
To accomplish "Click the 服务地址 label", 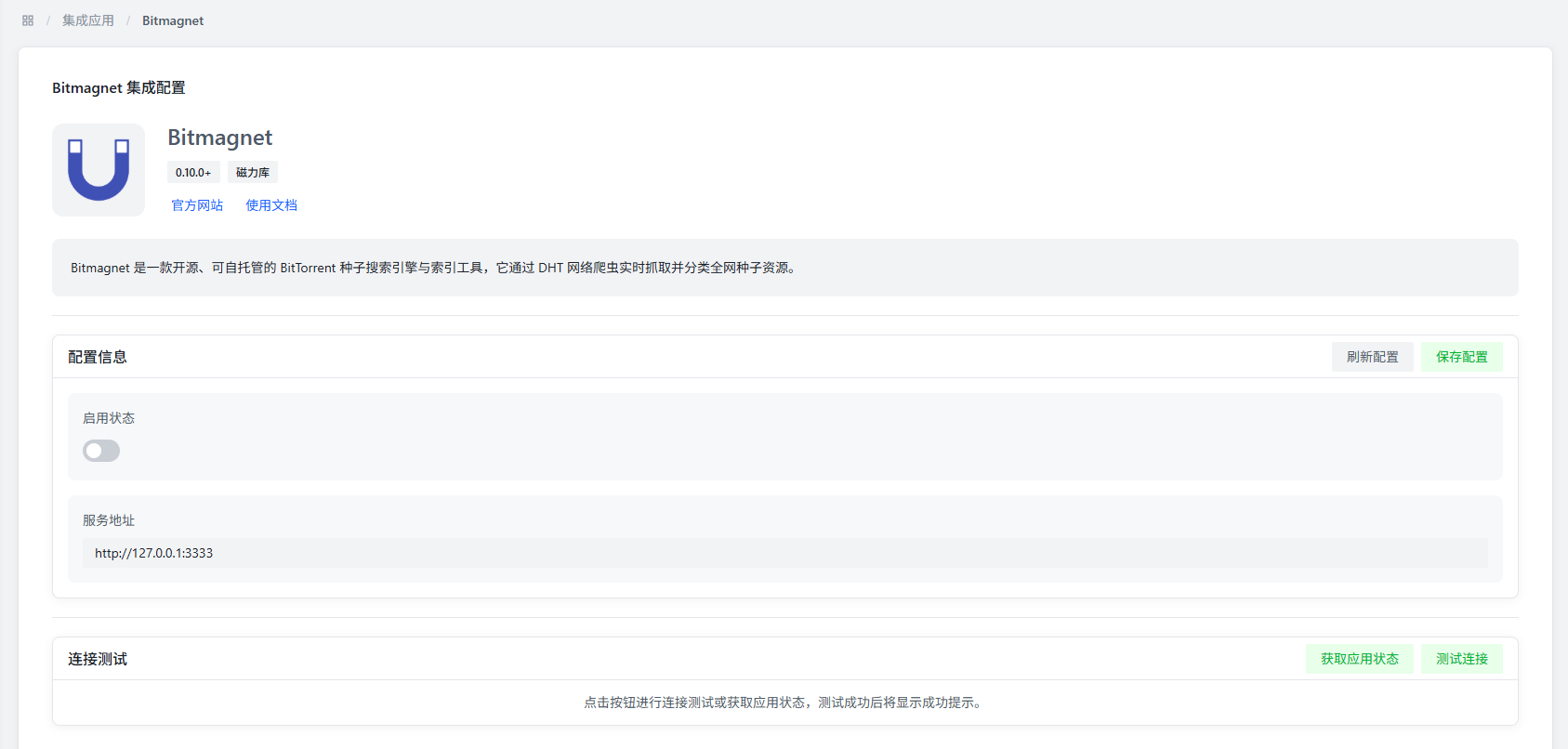I will pyautogui.click(x=109, y=520).
